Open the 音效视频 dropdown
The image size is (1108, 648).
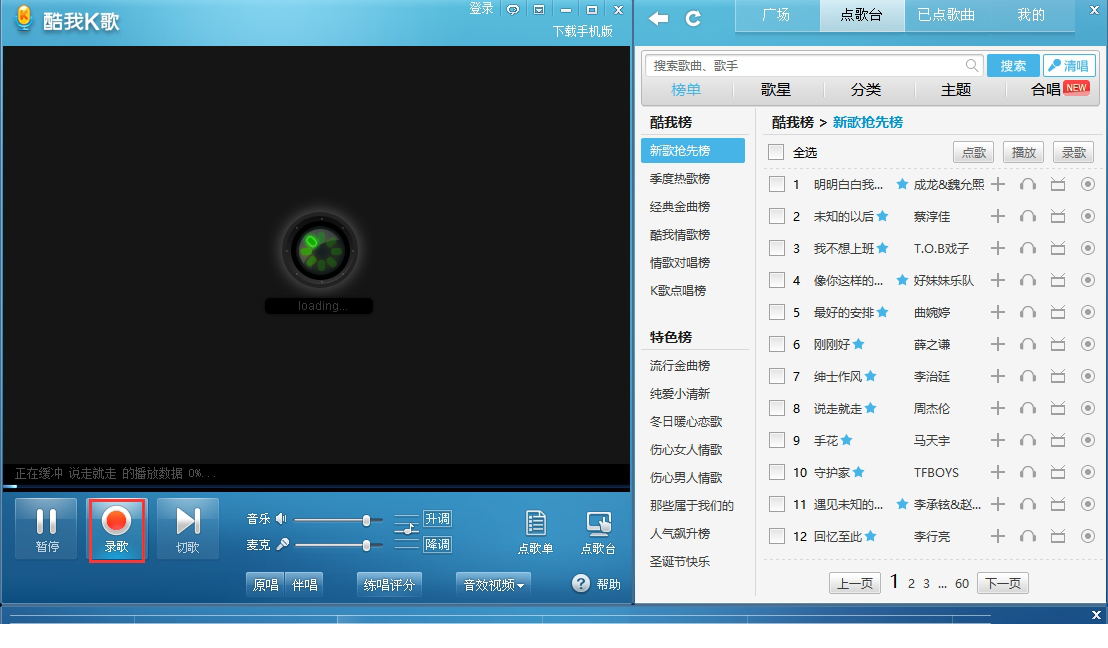point(492,584)
